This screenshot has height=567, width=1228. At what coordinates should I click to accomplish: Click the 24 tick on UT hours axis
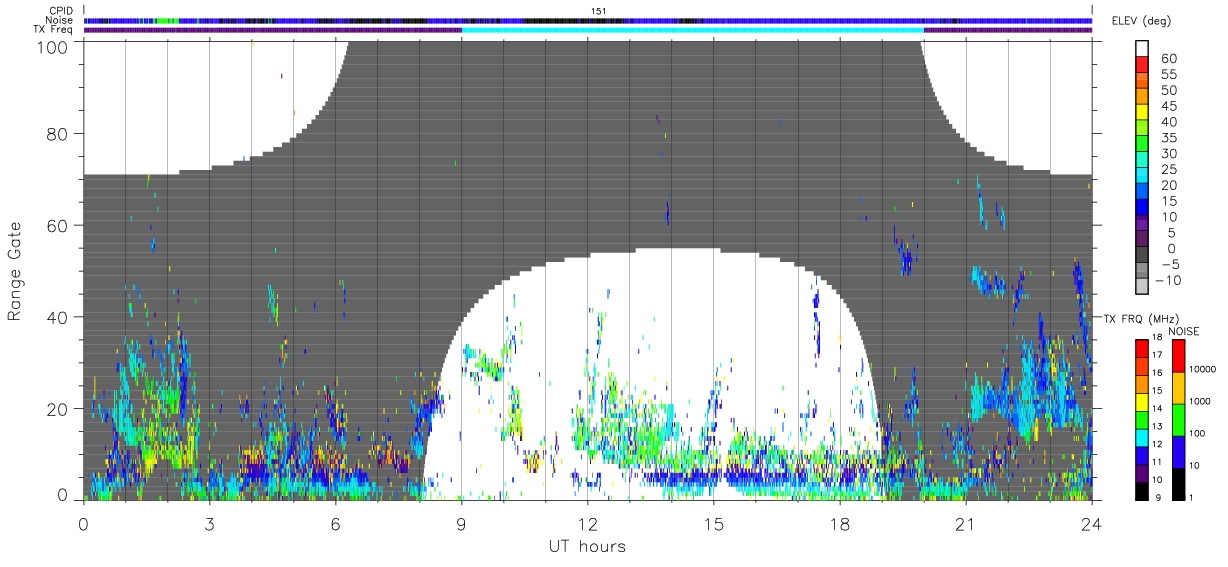[x=1091, y=523]
